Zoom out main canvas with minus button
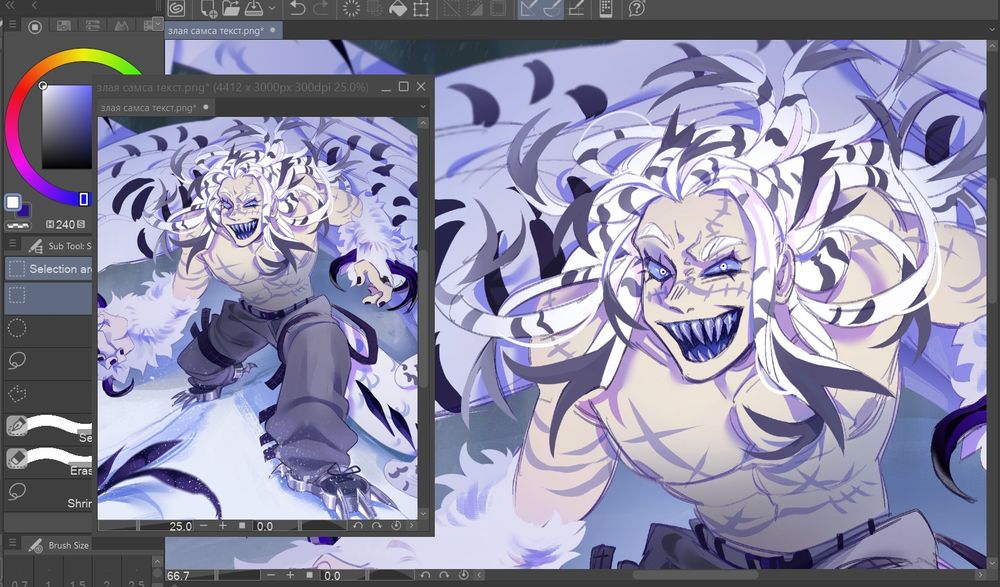This screenshot has height=587, width=1000. click(x=270, y=575)
